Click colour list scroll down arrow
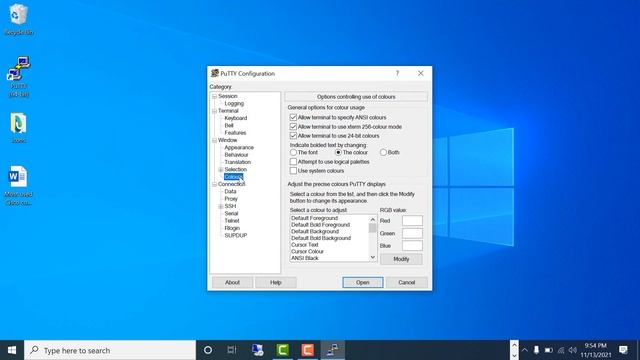 (x=373, y=257)
